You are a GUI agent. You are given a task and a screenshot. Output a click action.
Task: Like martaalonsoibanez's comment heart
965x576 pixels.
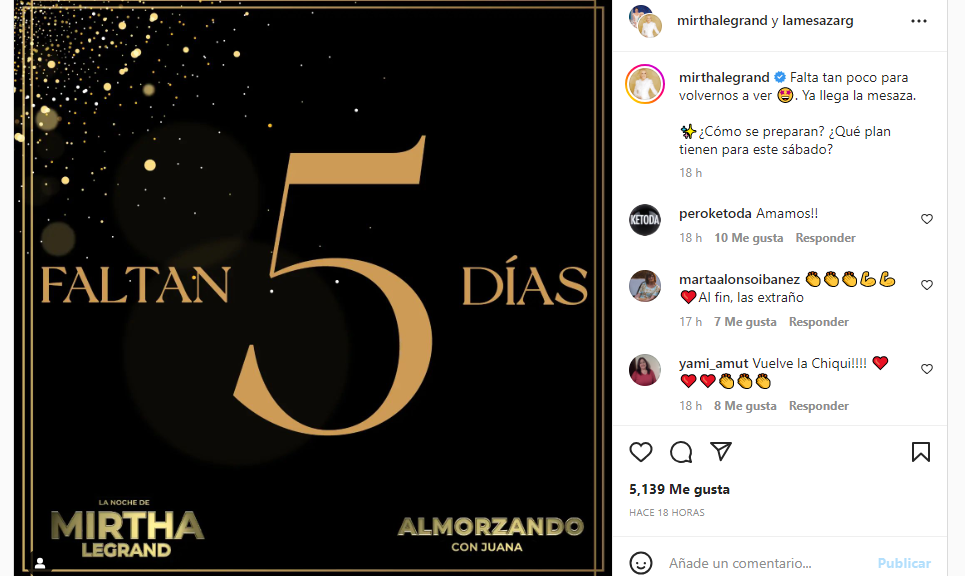pos(927,285)
